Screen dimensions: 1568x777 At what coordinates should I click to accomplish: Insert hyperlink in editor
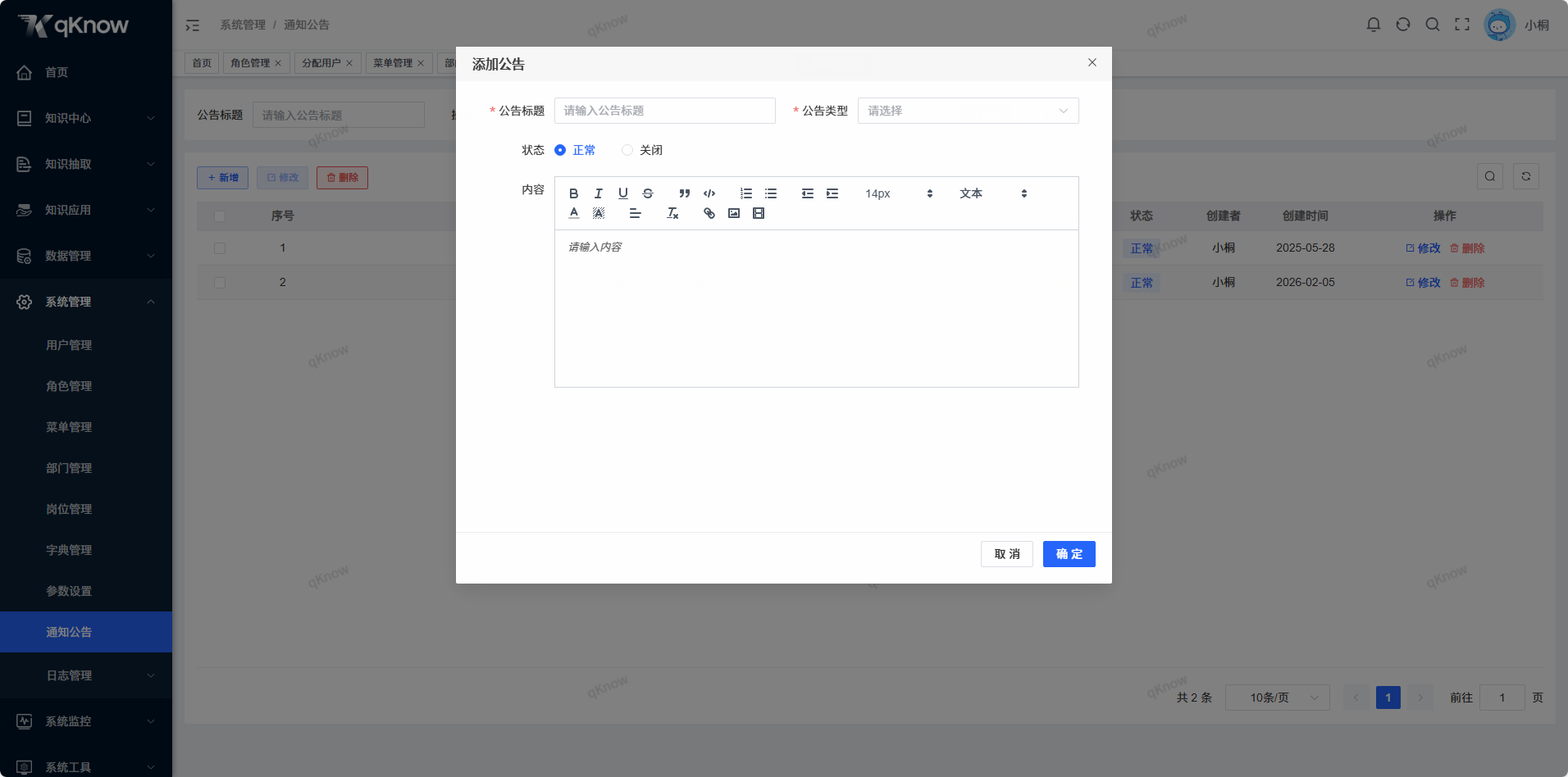click(709, 213)
